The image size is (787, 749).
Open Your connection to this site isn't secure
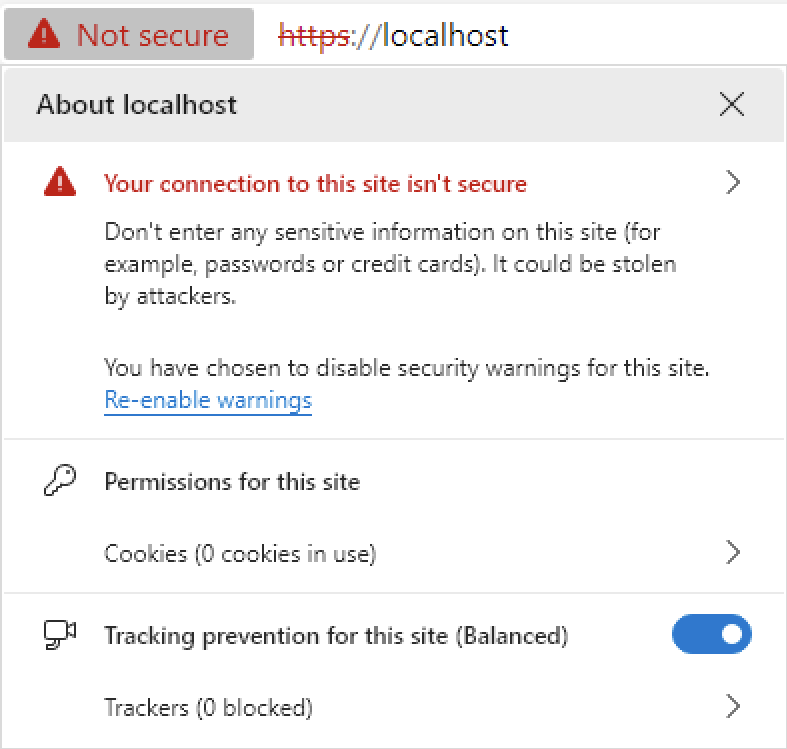pyautogui.click(x=315, y=184)
